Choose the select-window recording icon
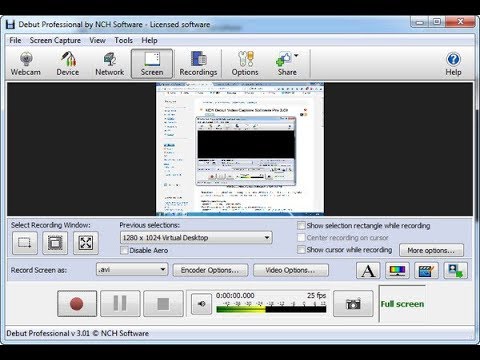 coord(55,243)
